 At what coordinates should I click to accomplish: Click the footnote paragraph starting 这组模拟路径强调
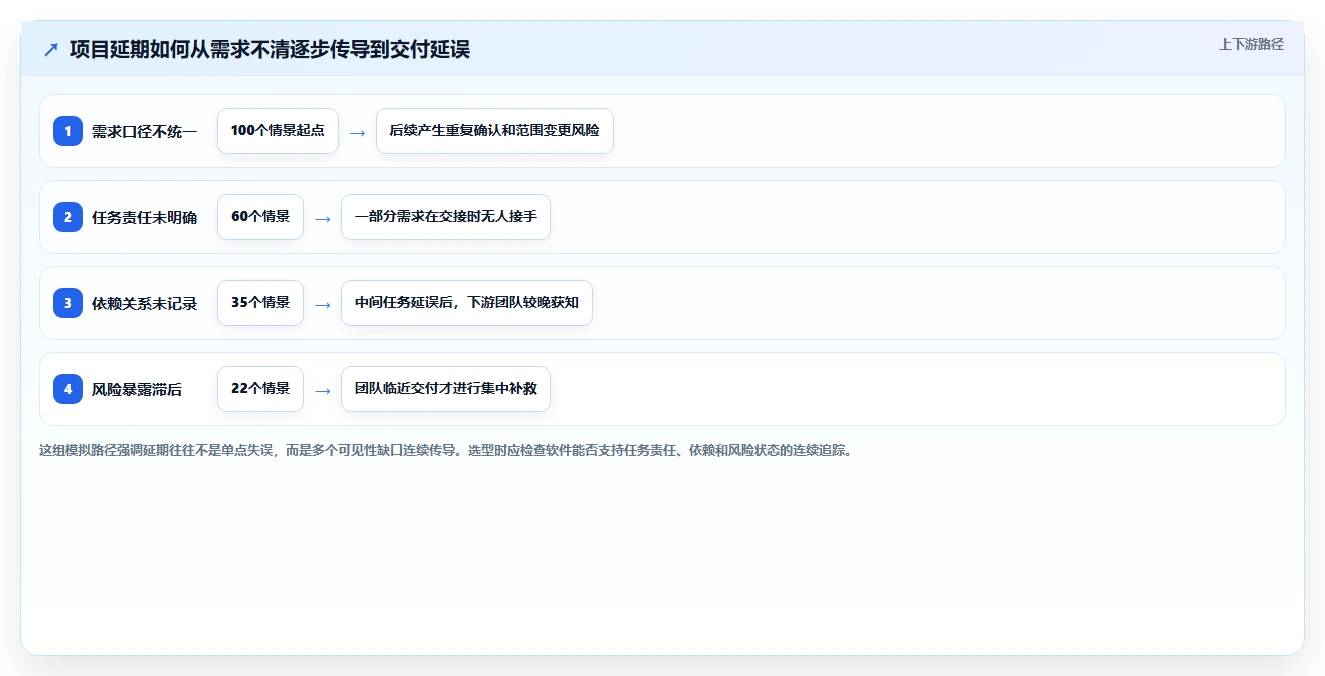[x=446, y=450]
